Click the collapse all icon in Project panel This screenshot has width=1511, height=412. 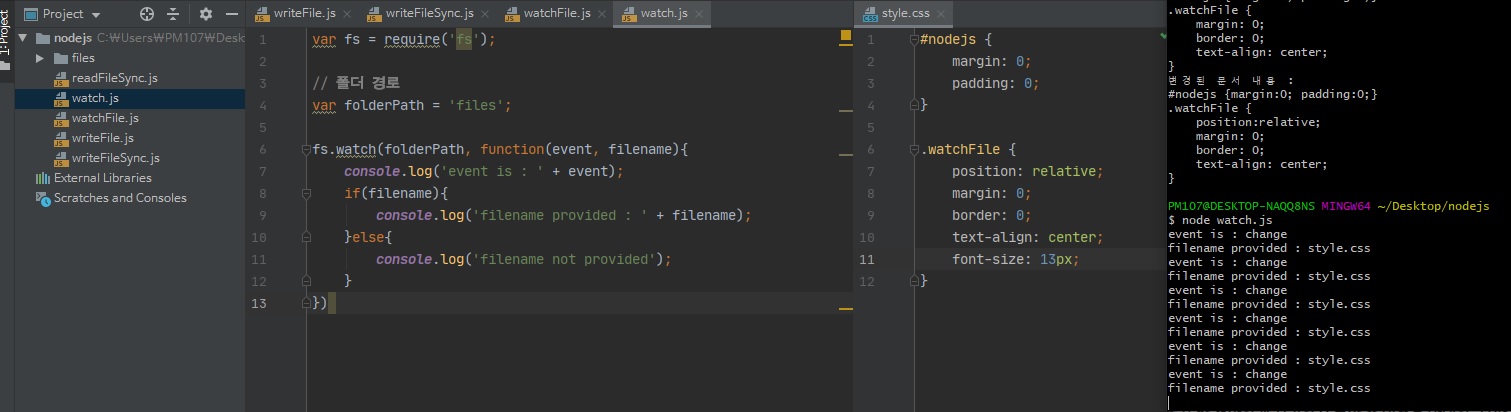(x=174, y=14)
